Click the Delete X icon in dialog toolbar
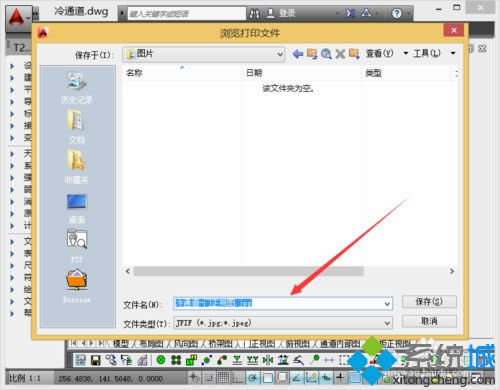The height and width of the screenshot is (390, 500). pyautogui.click(x=340, y=53)
